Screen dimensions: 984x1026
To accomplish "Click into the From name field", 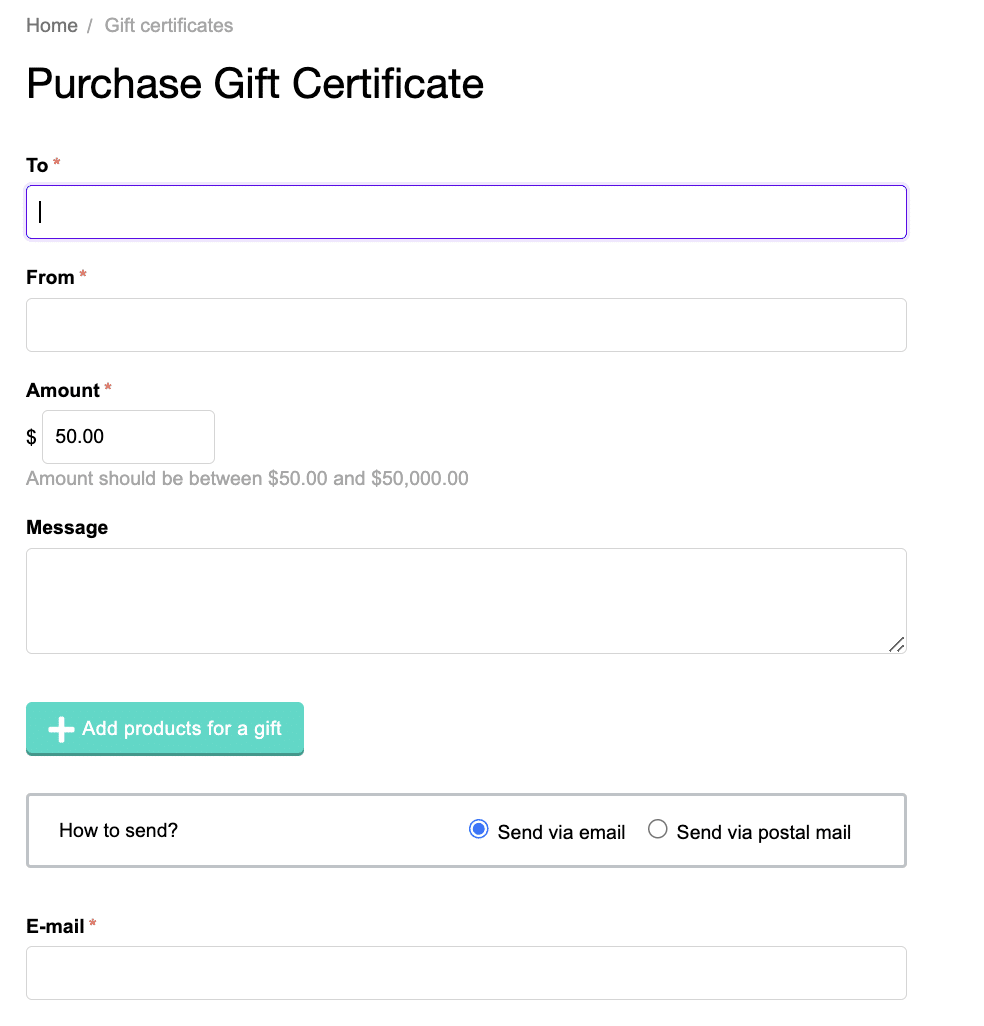I will (x=466, y=325).
